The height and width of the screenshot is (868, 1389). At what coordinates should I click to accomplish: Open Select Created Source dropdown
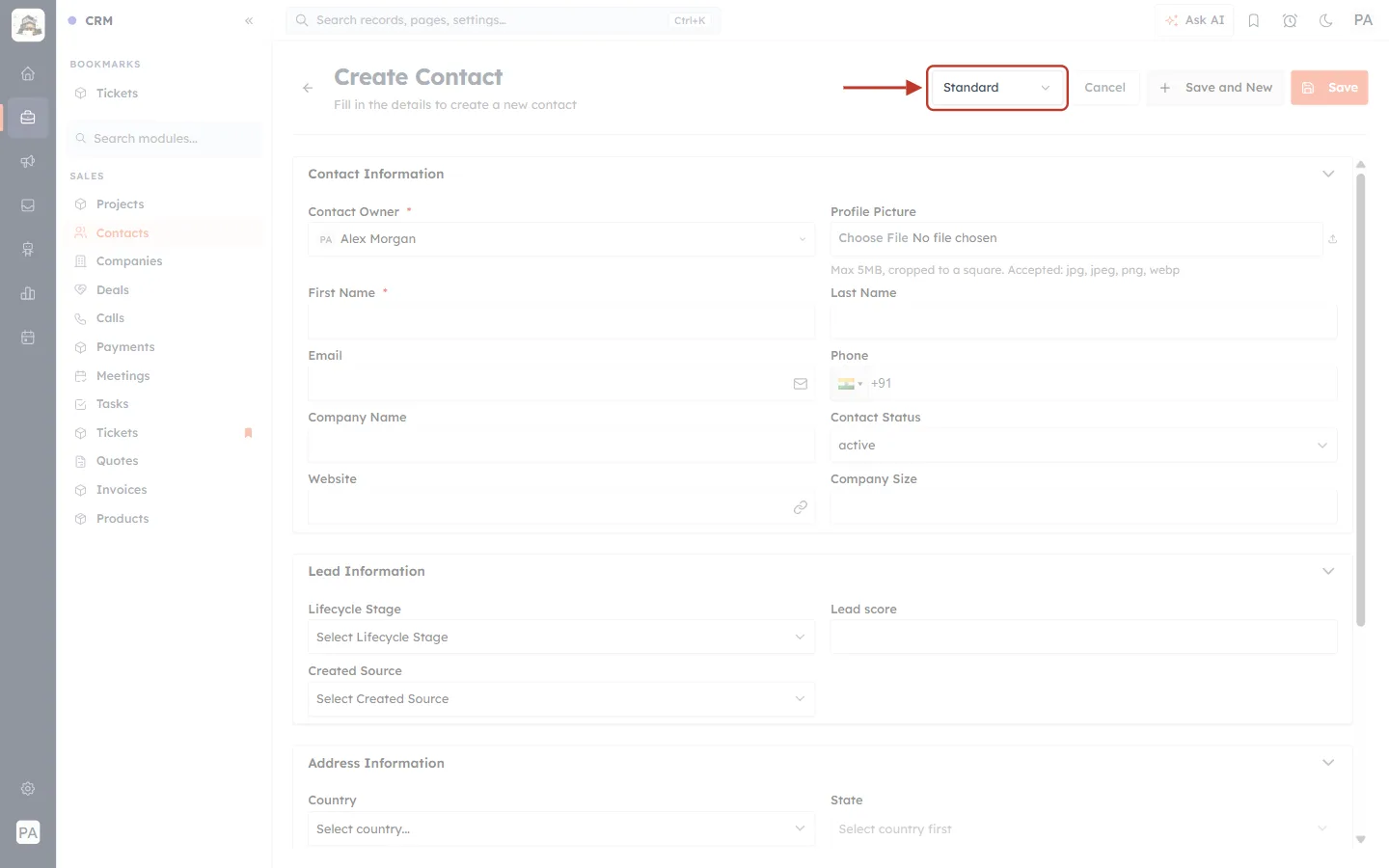click(x=561, y=699)
